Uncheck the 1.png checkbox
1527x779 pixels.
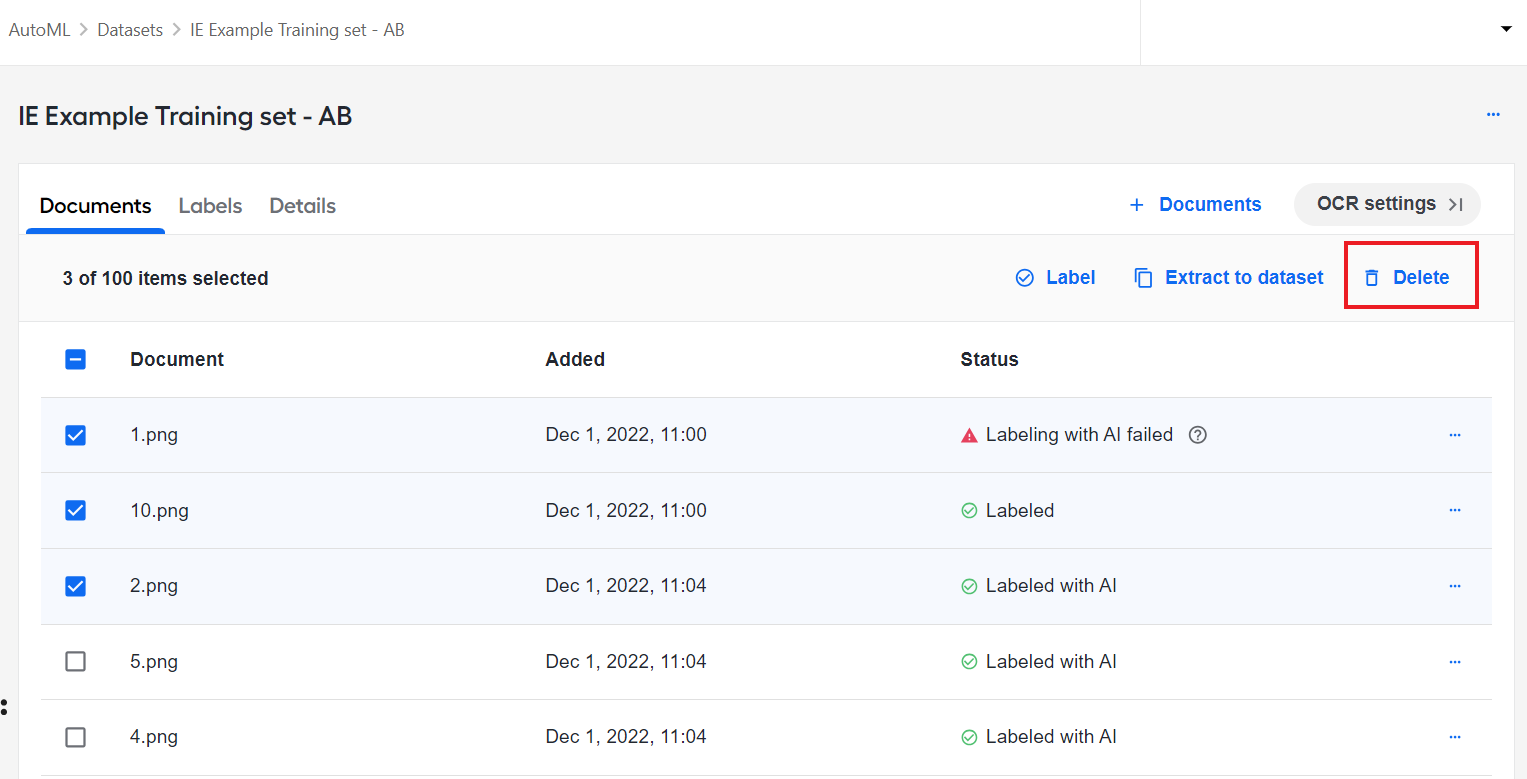(x=75, y=435)
